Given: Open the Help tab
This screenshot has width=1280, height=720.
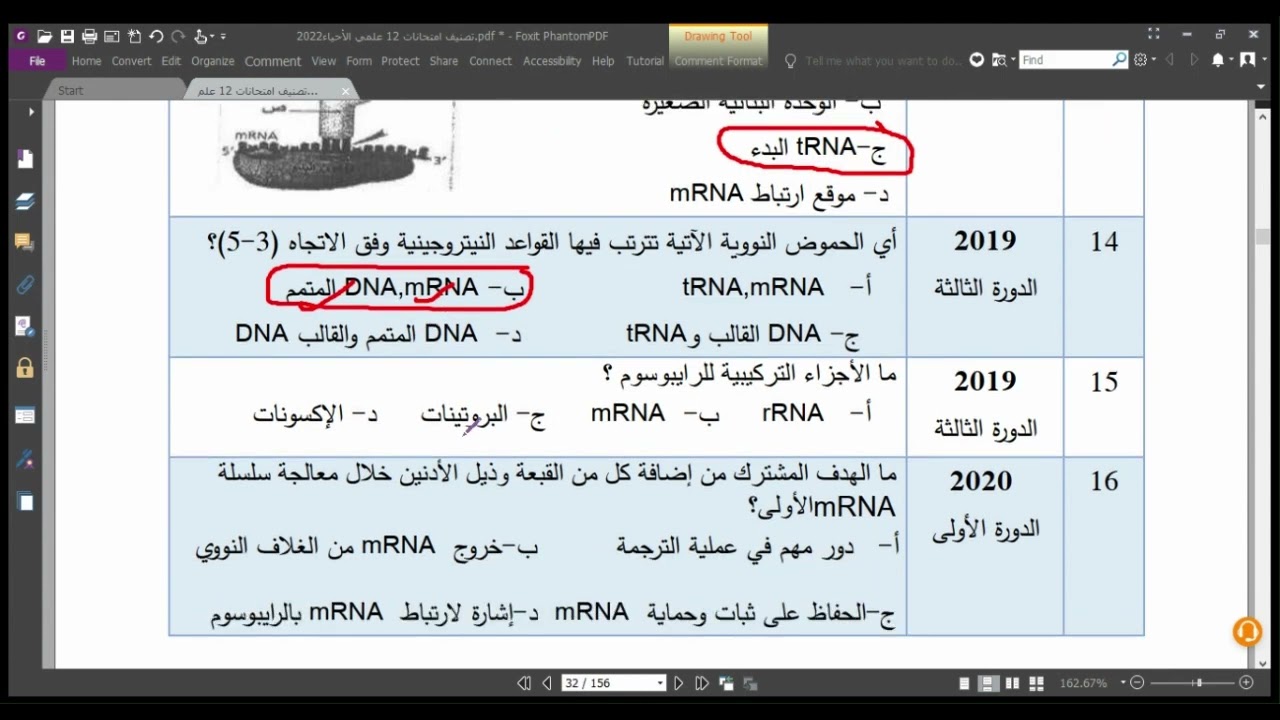Looking at the screenshot, I should [603, 61].
